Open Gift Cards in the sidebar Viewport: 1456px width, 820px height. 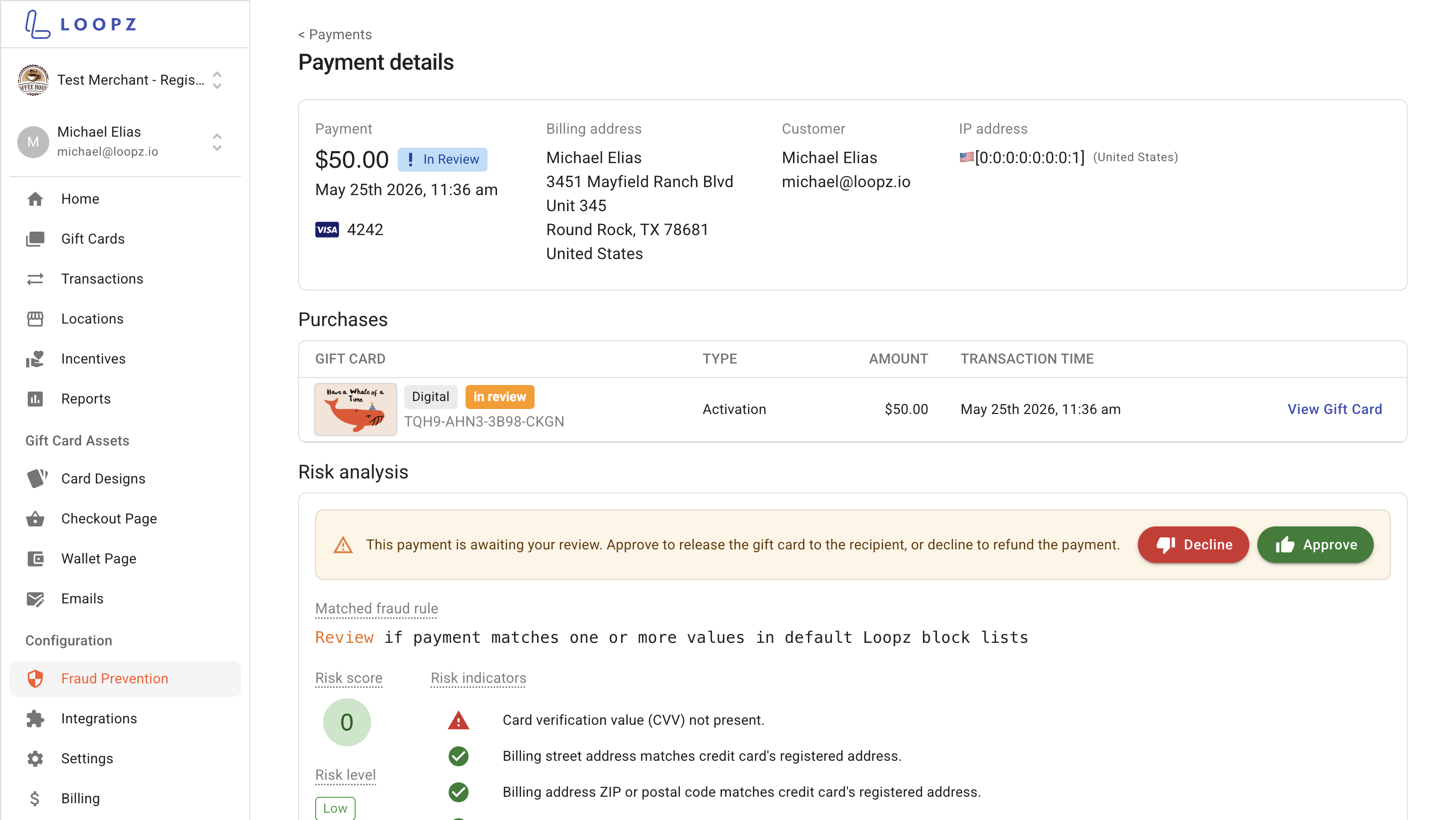[x=125, y=239]
